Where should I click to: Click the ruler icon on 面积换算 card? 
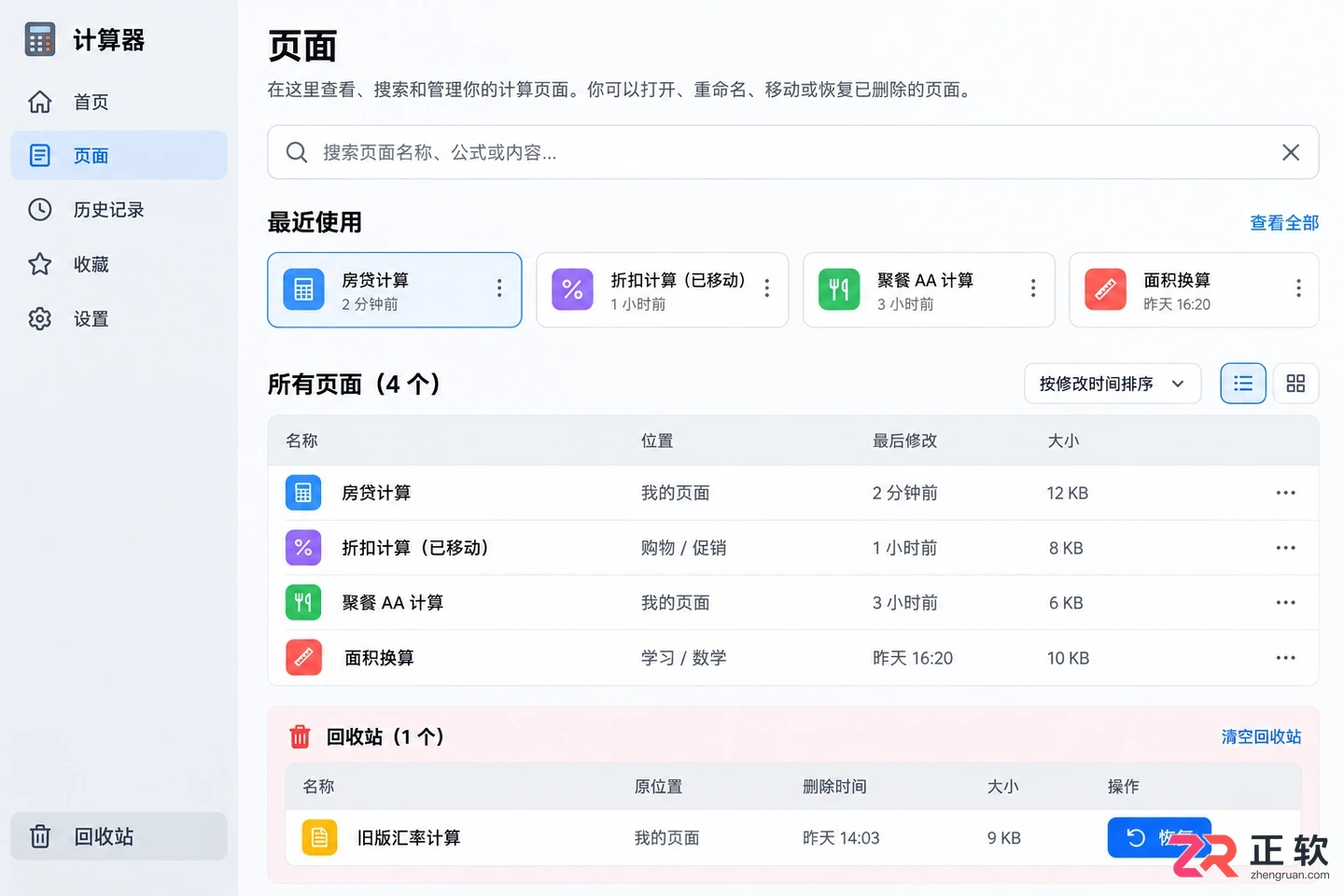pyautogui.click(x=1105, y=289)
